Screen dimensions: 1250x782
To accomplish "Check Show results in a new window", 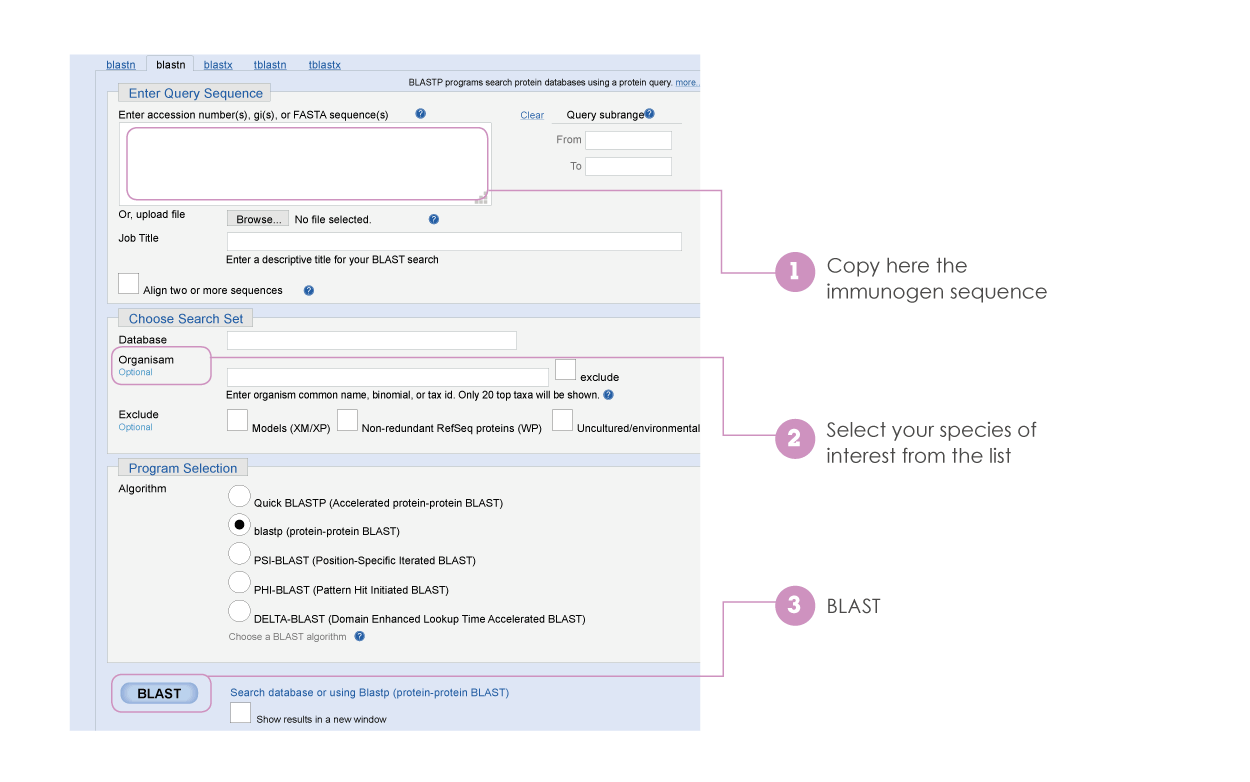I will [x=240, y=712].
